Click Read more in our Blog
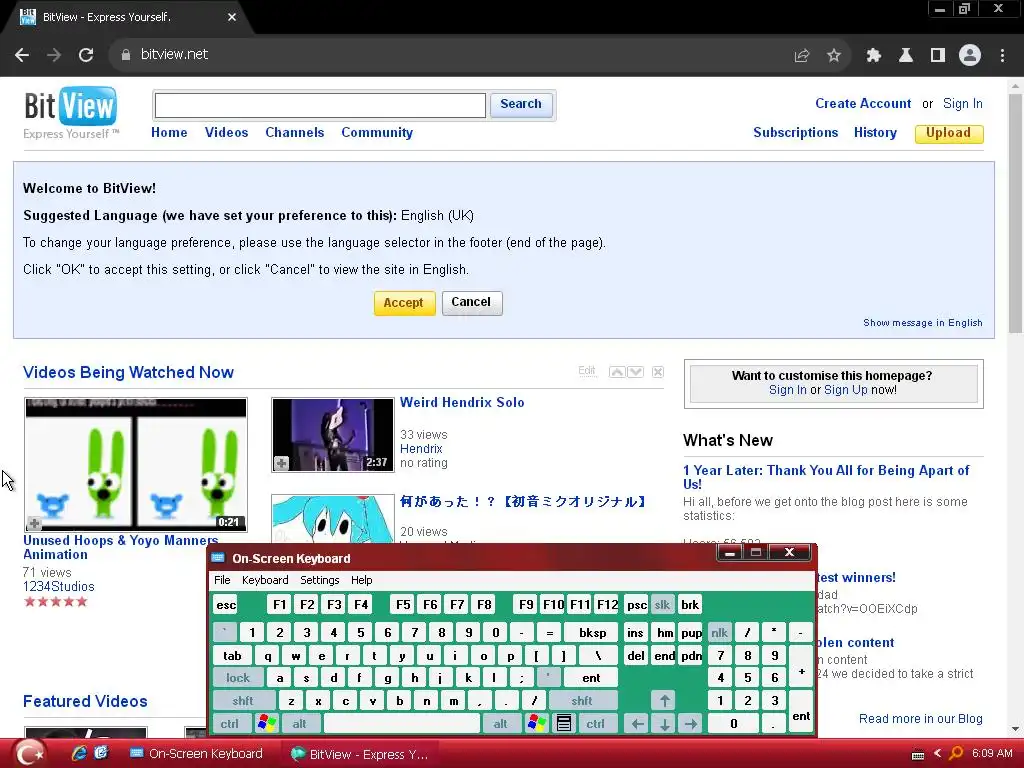 tap(920, 718)
